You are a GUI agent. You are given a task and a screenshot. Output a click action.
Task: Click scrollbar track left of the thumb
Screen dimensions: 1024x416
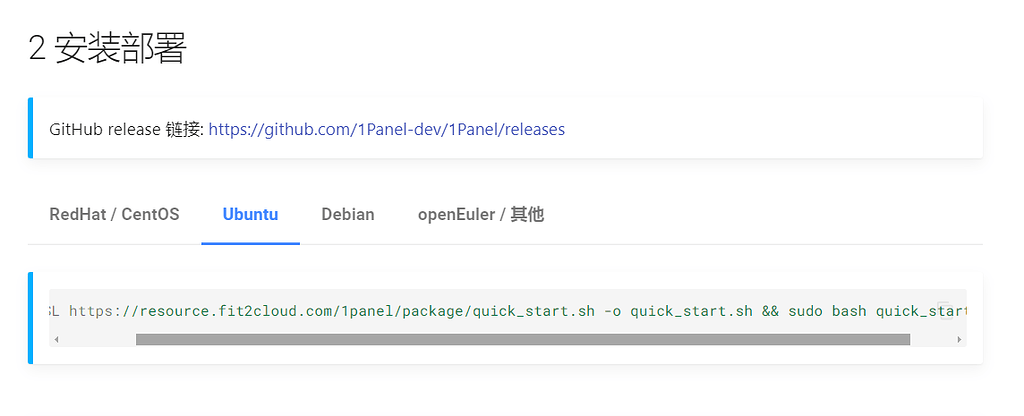click(x=99, y=340)
